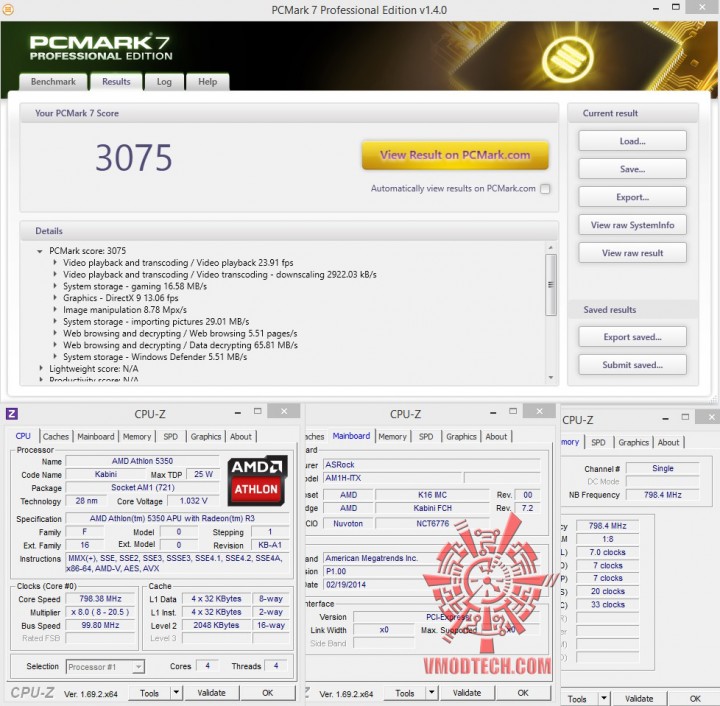Maximize the PCMark 7 window

tap(675, 7)
